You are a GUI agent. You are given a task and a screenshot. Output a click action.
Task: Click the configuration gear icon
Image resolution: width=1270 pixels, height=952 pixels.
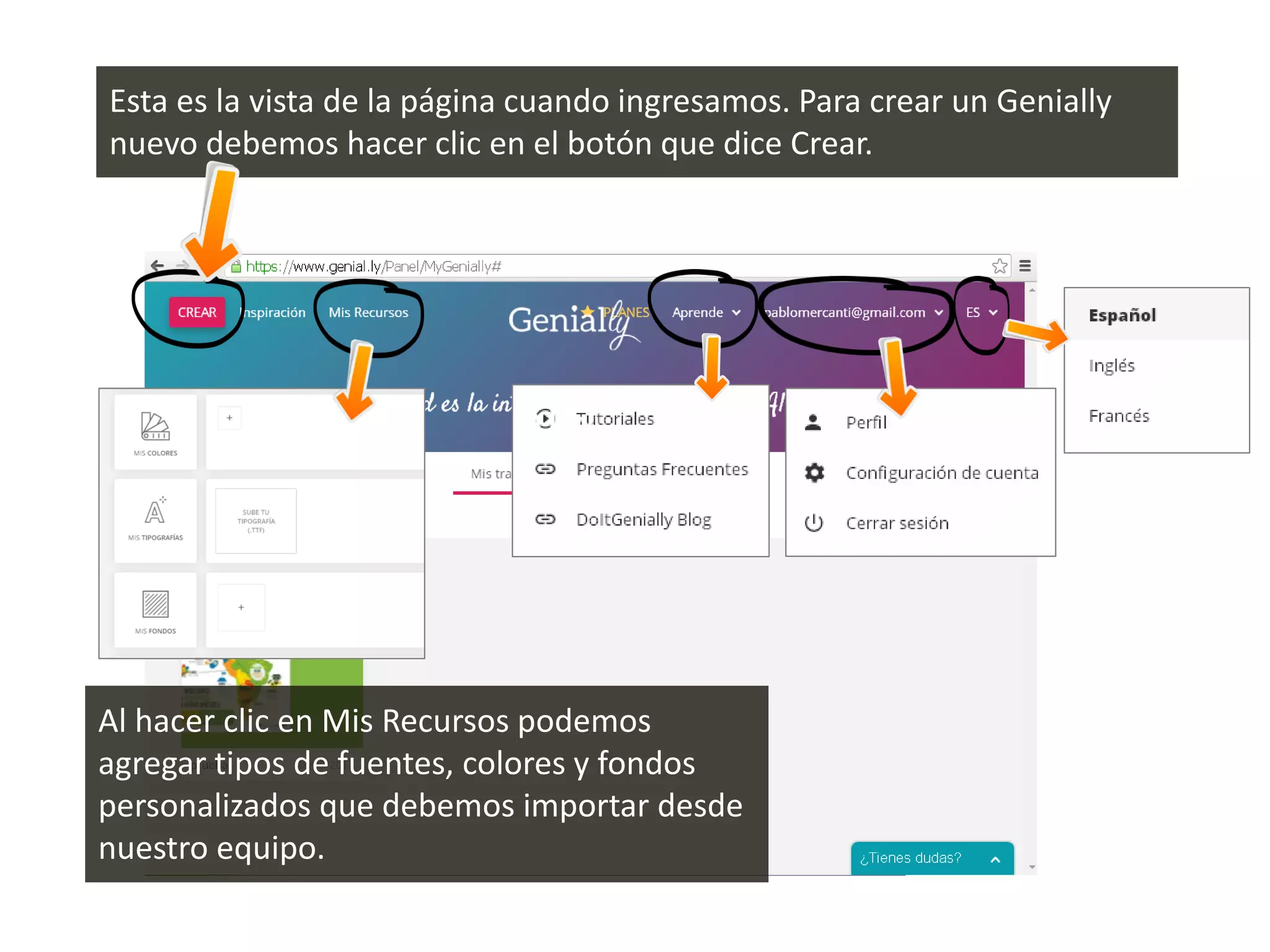[814, 473]
